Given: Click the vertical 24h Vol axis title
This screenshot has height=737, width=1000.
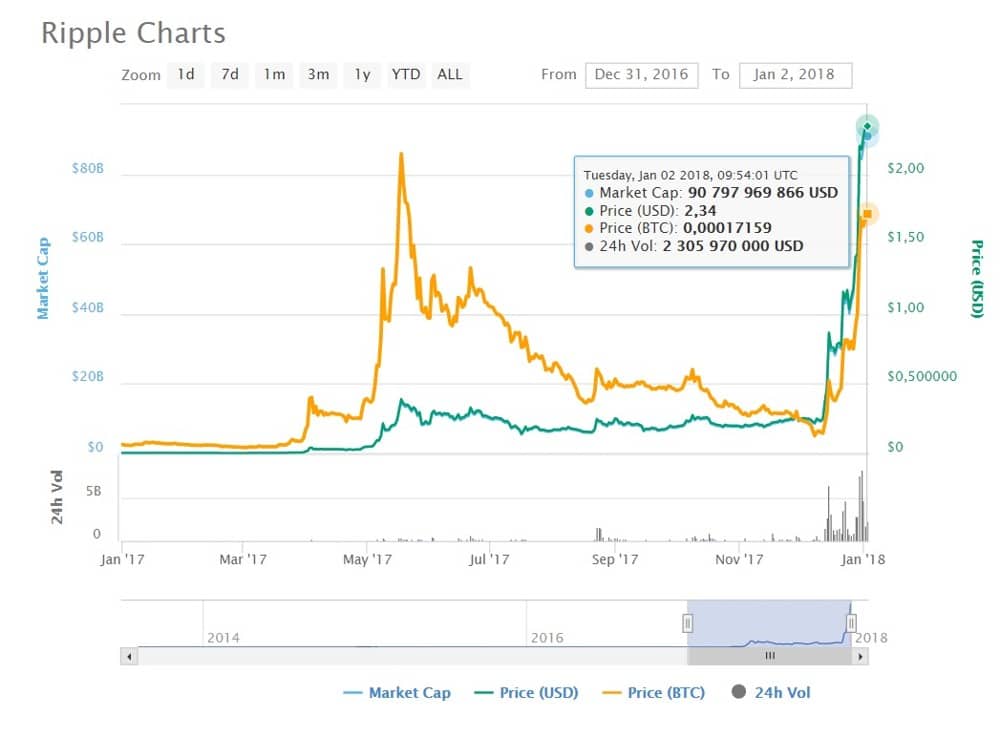Looking at the screenshot, I should click(57, 497).
